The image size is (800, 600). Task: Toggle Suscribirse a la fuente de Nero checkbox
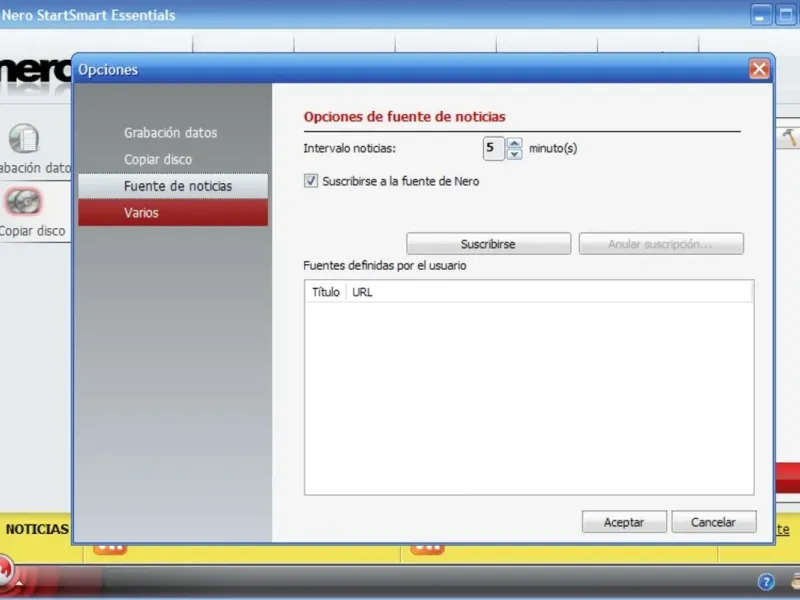pos(311,181)
